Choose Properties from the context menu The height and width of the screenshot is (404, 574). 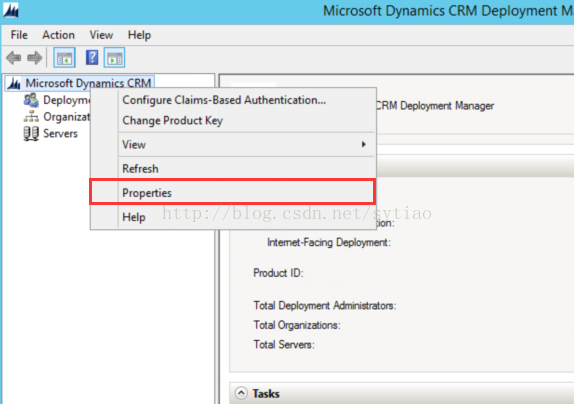tap(233, 193)
